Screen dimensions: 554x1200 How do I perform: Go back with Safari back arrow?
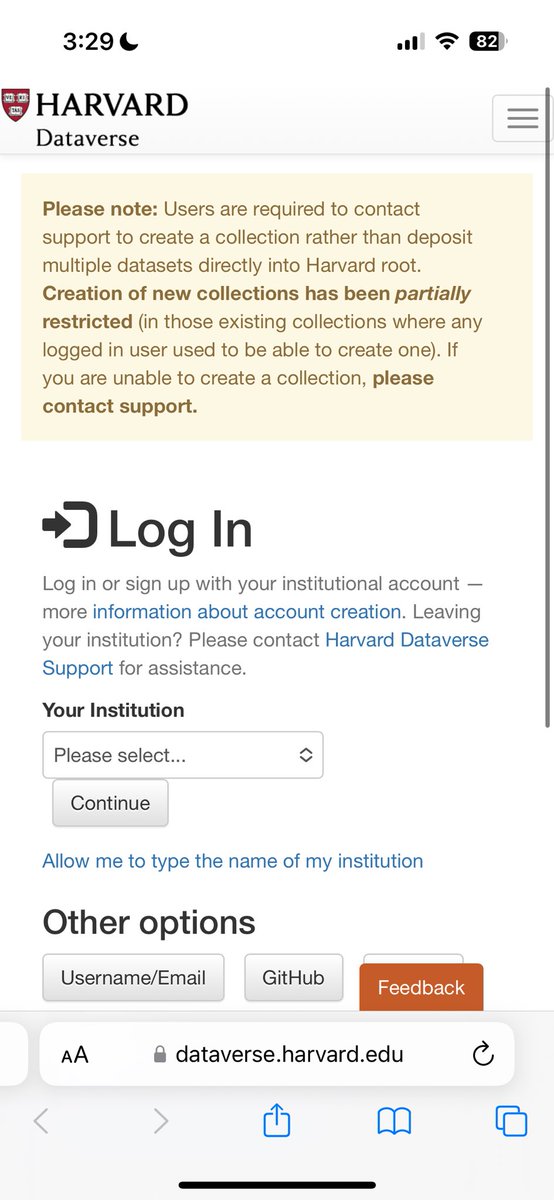pos(41,1121)
